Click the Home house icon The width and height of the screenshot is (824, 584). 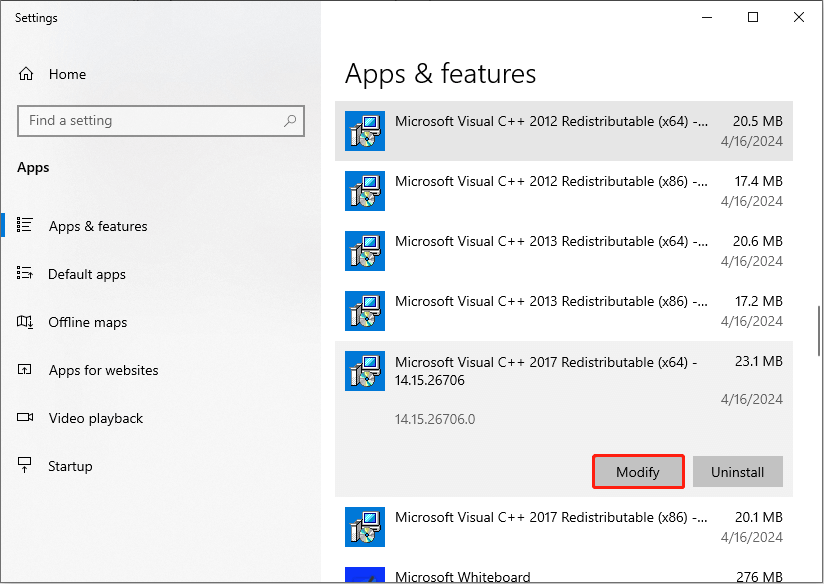26,74
